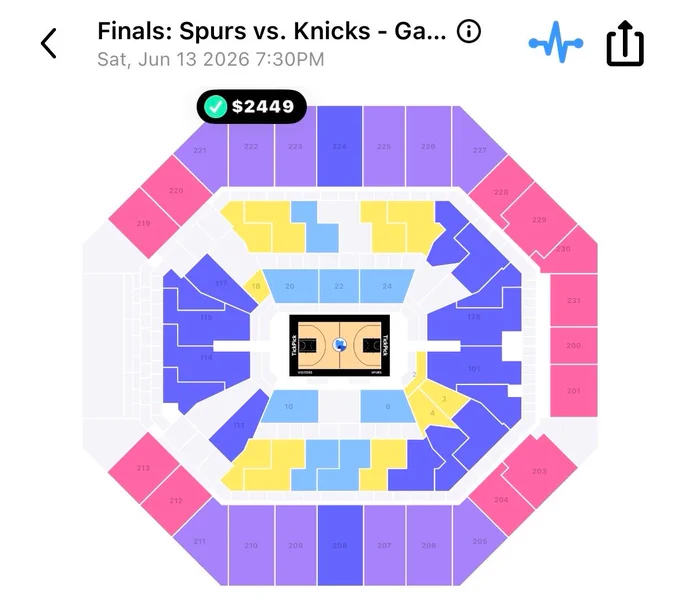Select pink corner section 219
This screenshot has width=680, height=600.
pos(144,223)
